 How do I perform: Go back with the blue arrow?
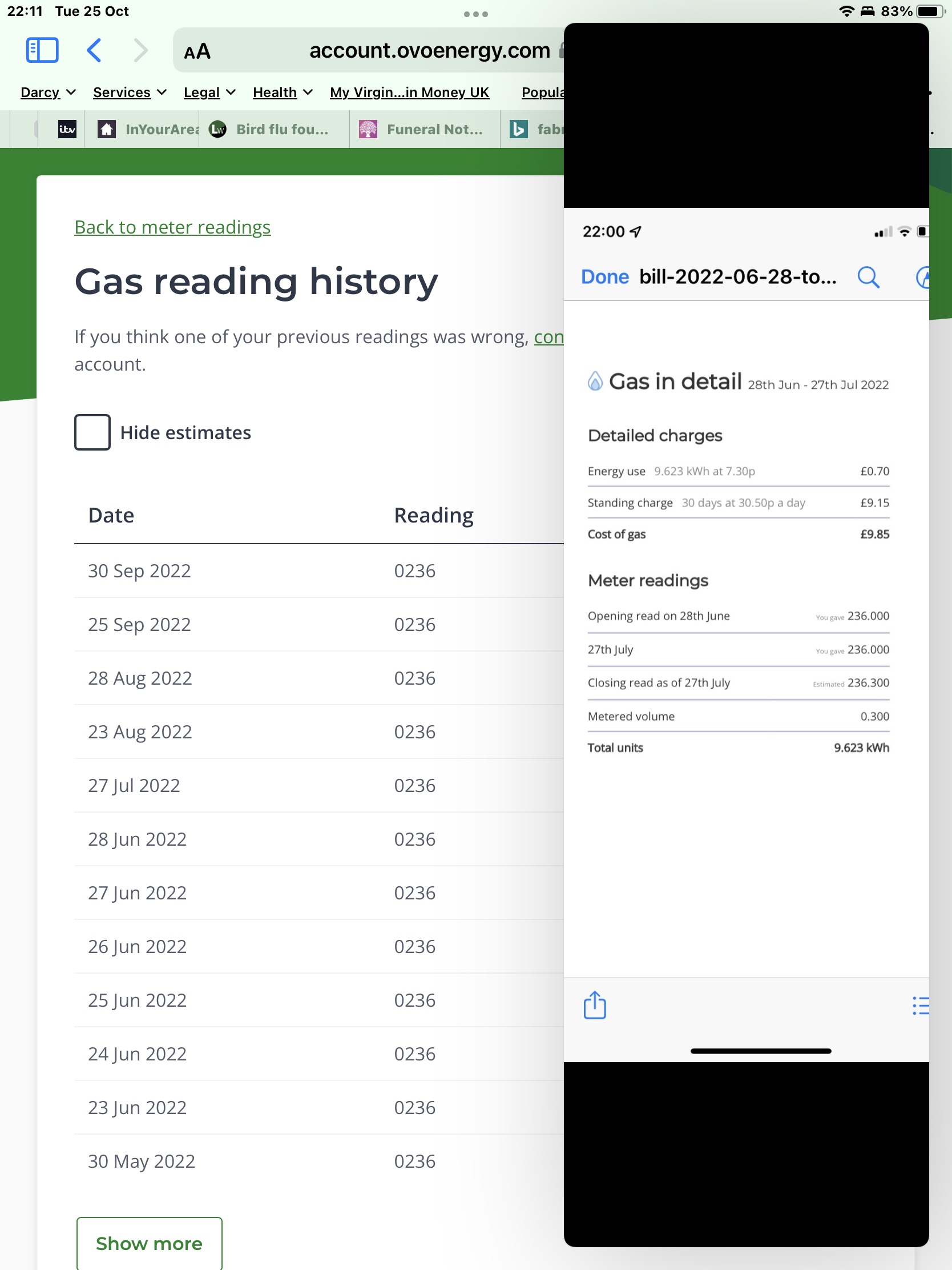[94, 50]
